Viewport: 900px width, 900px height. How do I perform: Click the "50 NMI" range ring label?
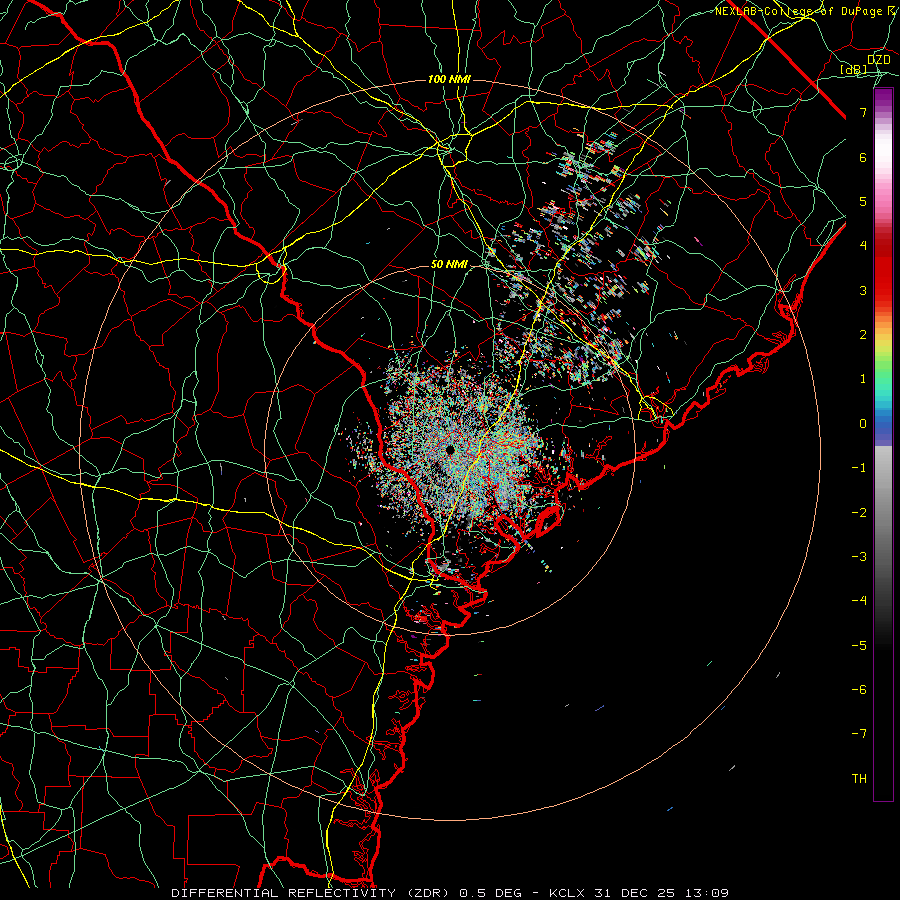point(449,265)
